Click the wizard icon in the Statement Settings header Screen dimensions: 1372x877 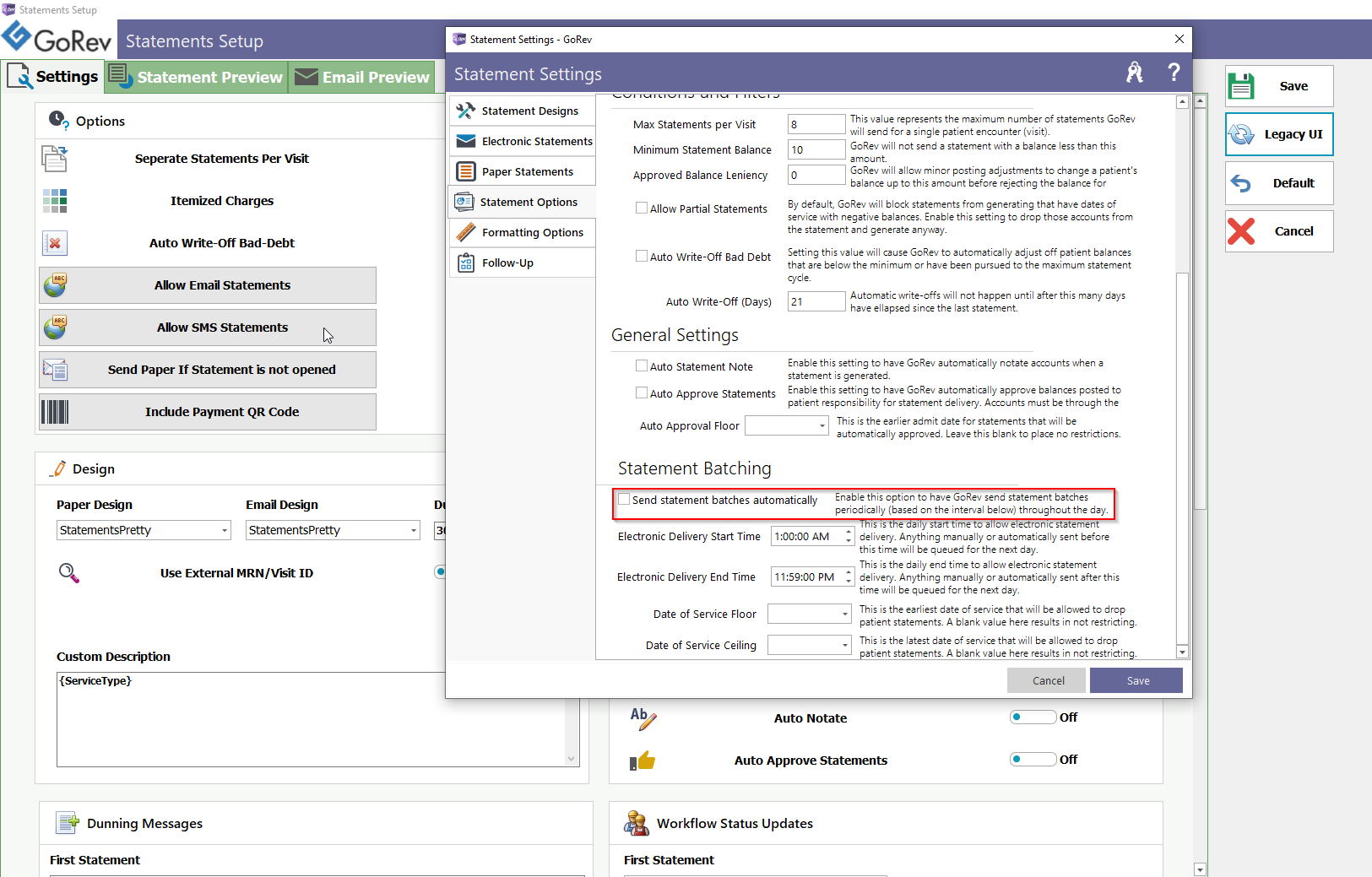tap(1135, 73)
